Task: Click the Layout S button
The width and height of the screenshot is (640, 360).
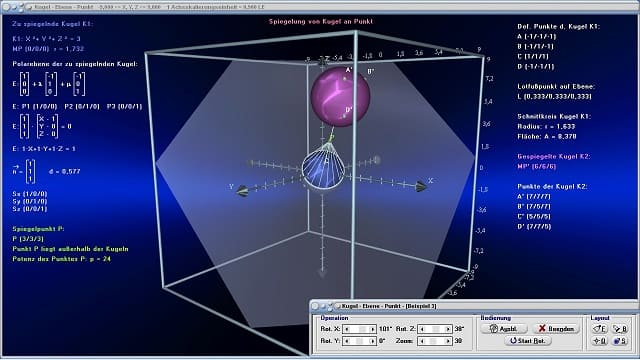Action: (620, 341)
